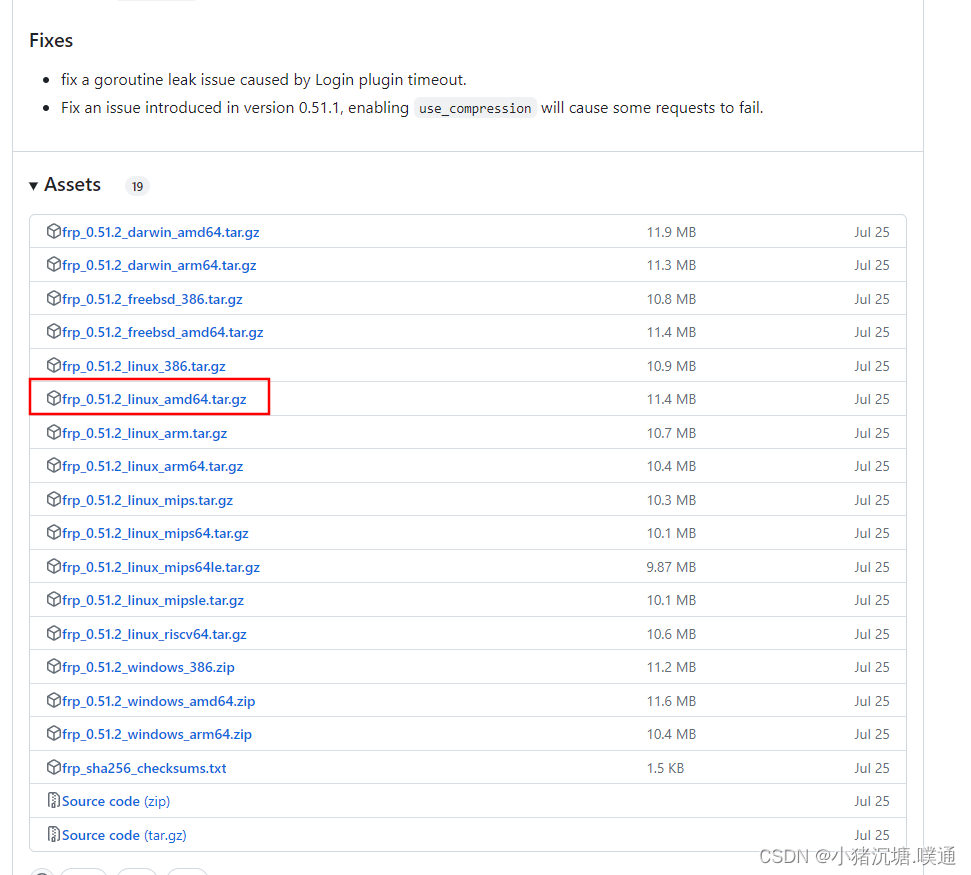Click file icon beside Source code (tar.gz)
This screenshot has width=971, height=875.
(x=54, y=835)
